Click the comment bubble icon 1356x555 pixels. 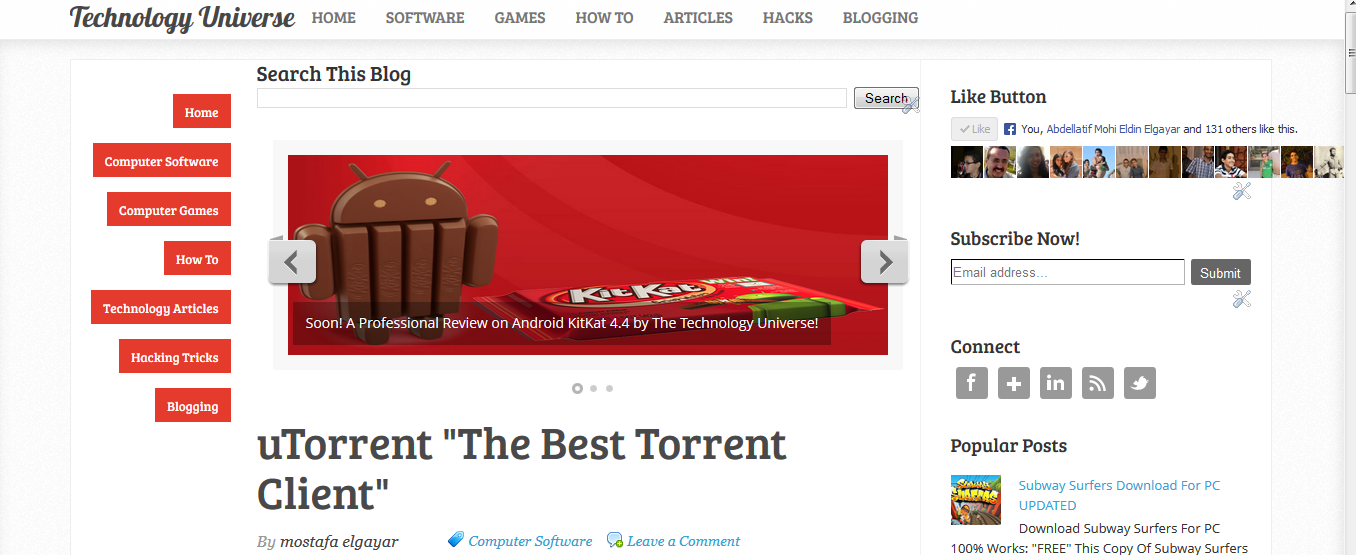pos(615,541)
